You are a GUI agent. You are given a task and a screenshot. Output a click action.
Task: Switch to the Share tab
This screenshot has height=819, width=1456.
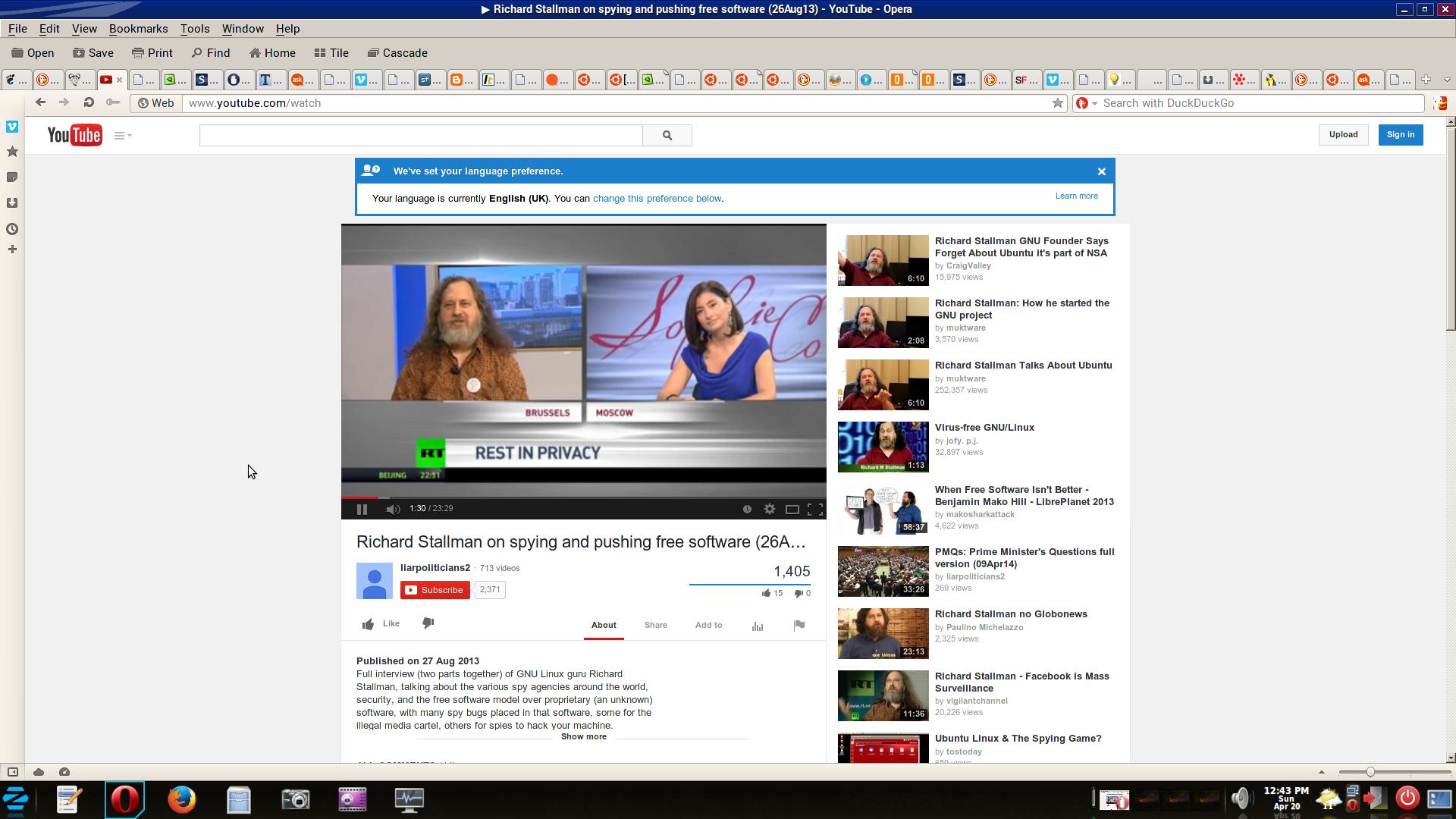(x=655, y=626)
